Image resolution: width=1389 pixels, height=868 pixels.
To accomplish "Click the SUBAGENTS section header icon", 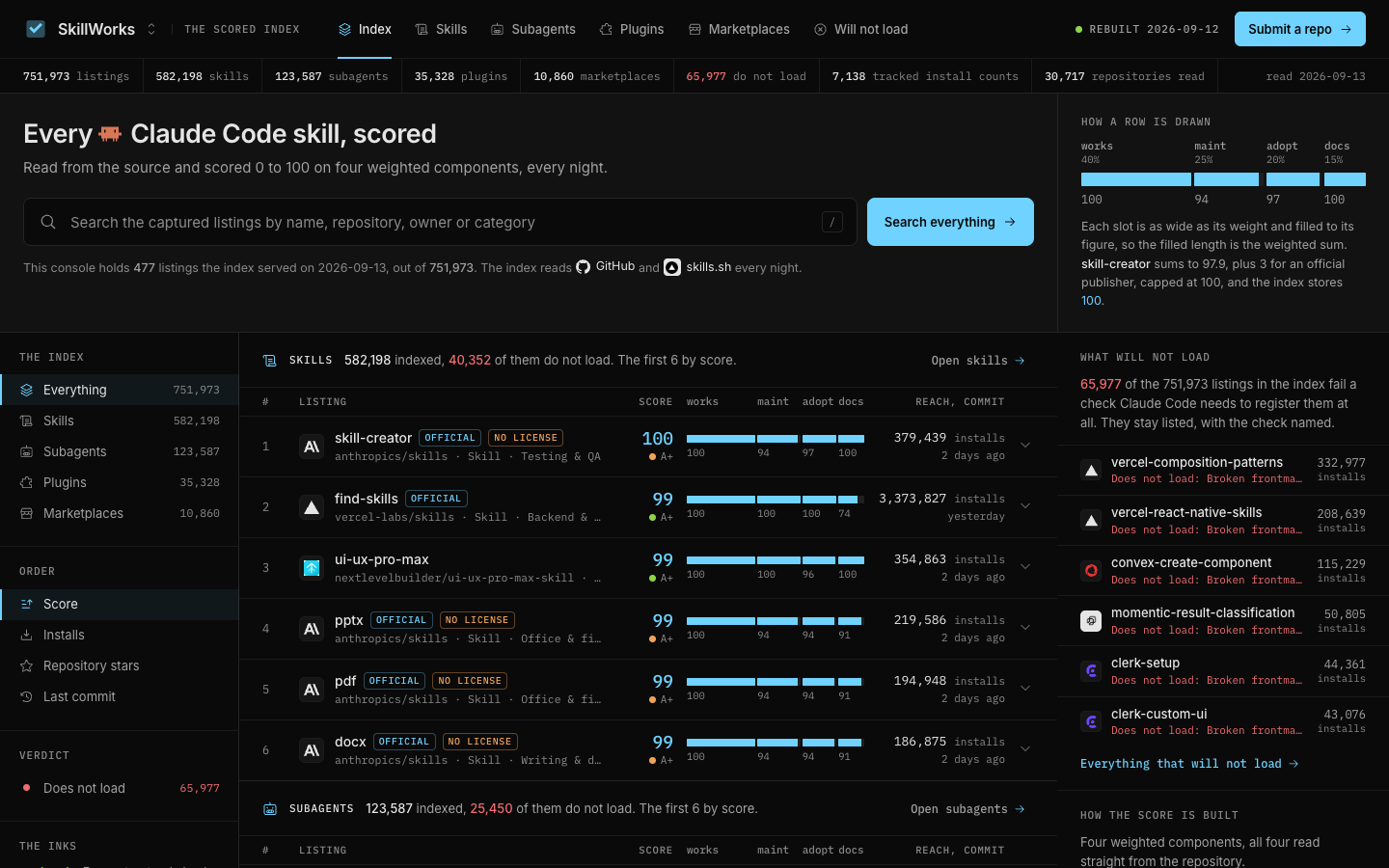I will coord(270,809).
